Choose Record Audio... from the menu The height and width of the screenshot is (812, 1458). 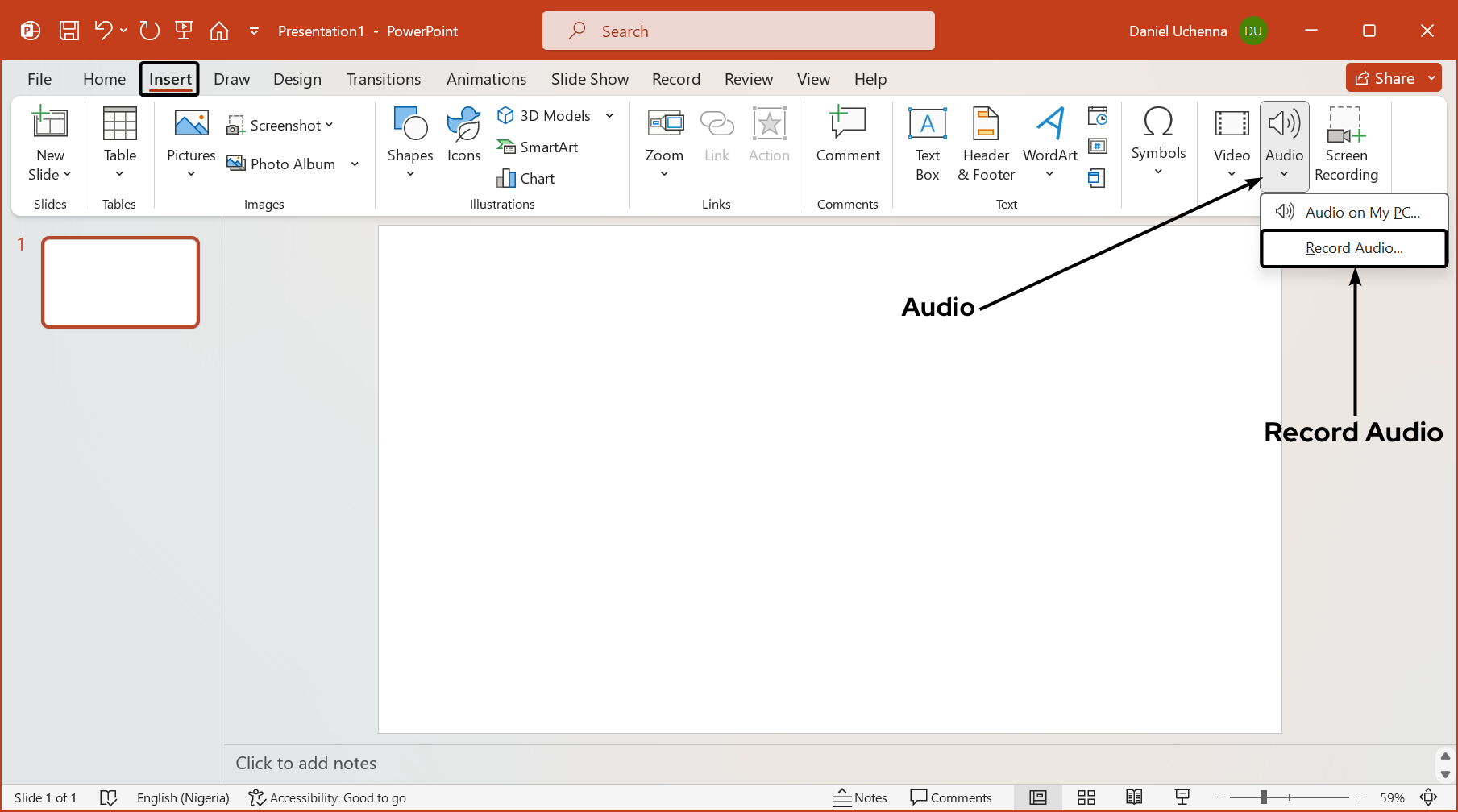click(x=1353, y=248)
